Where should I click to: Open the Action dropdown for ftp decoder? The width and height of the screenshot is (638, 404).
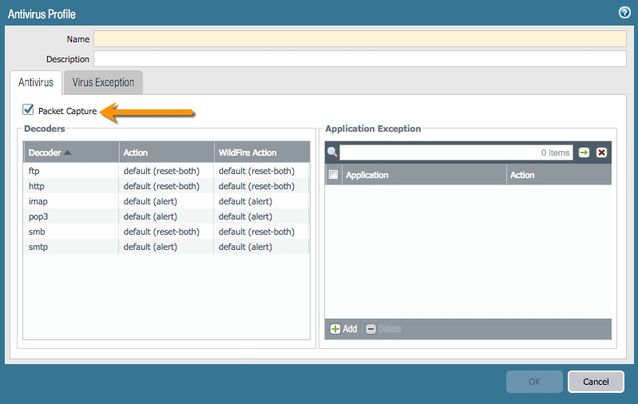[x=165, y=171]
